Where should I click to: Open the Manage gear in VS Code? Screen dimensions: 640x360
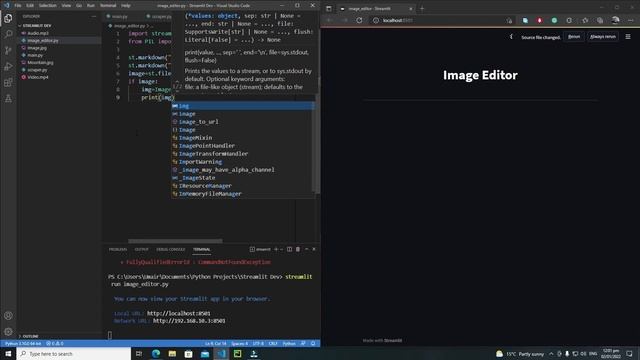click(8, 331)
